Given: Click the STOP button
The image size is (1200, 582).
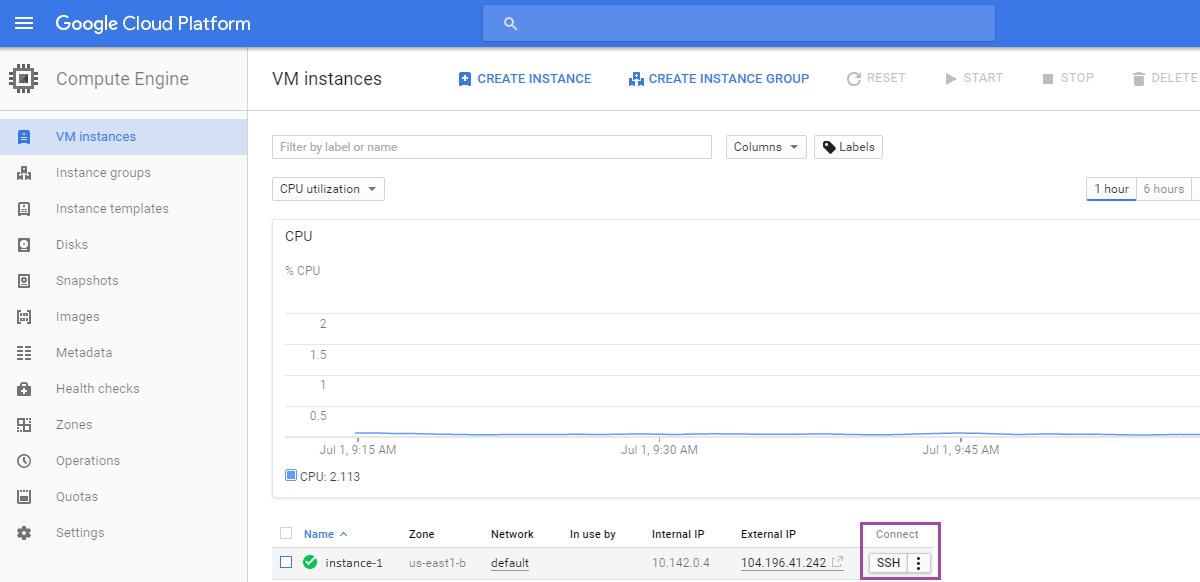Looking at the screenshot, I should click(1068, 78).
